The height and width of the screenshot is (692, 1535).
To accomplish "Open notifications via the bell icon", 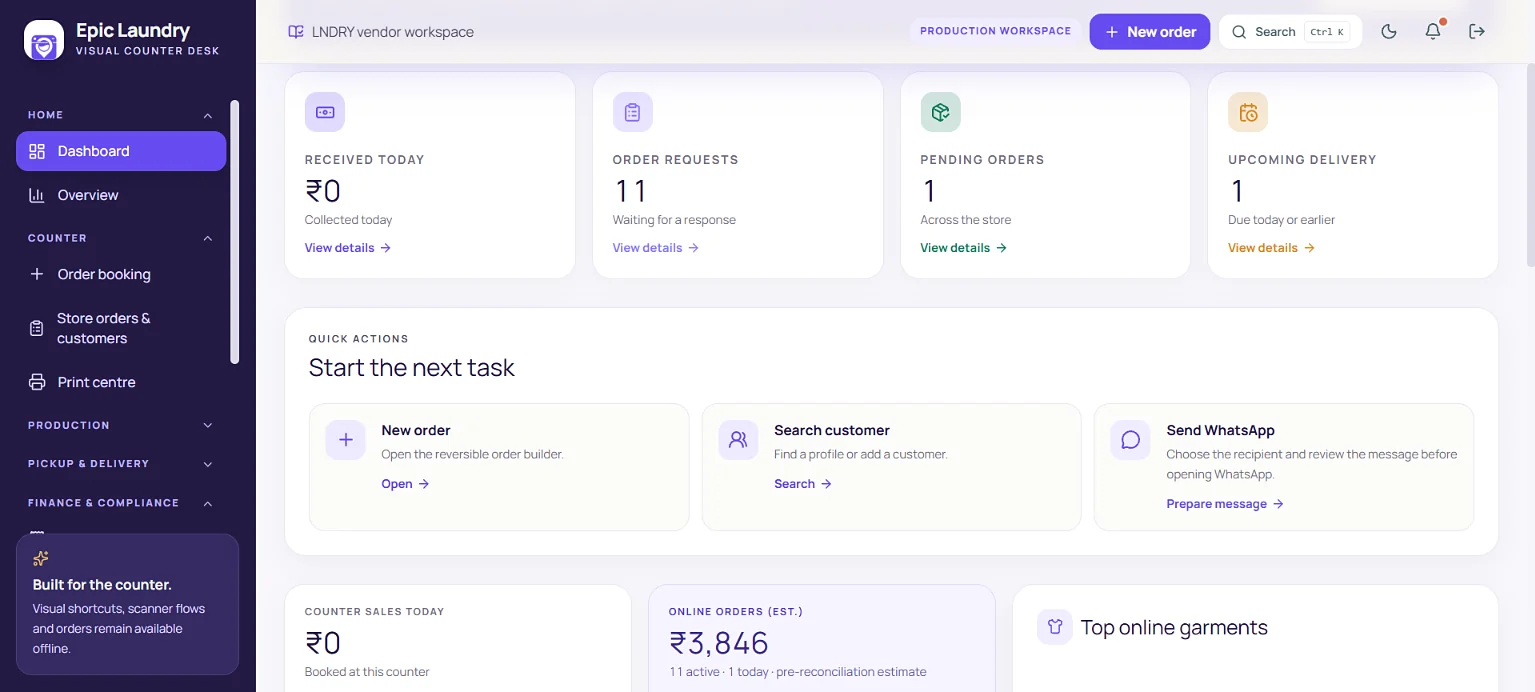I will pyautogui.click(x=1433, y=31).
